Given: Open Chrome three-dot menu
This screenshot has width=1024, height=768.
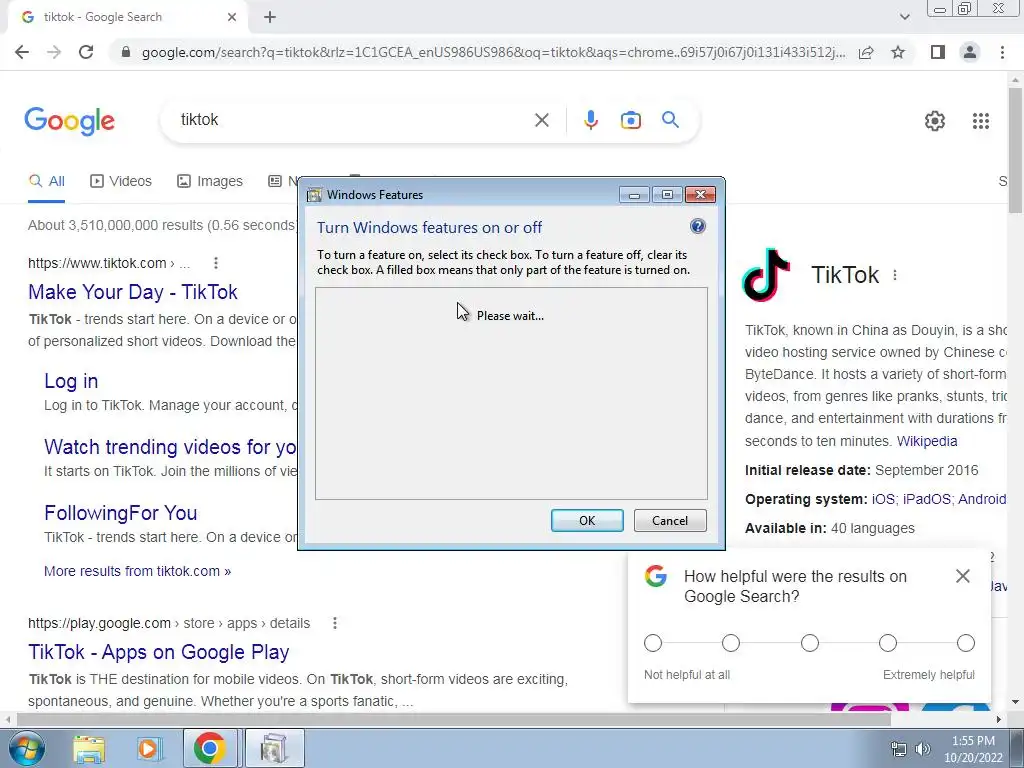Looking at the screenshot, I should coord(1002,52).
